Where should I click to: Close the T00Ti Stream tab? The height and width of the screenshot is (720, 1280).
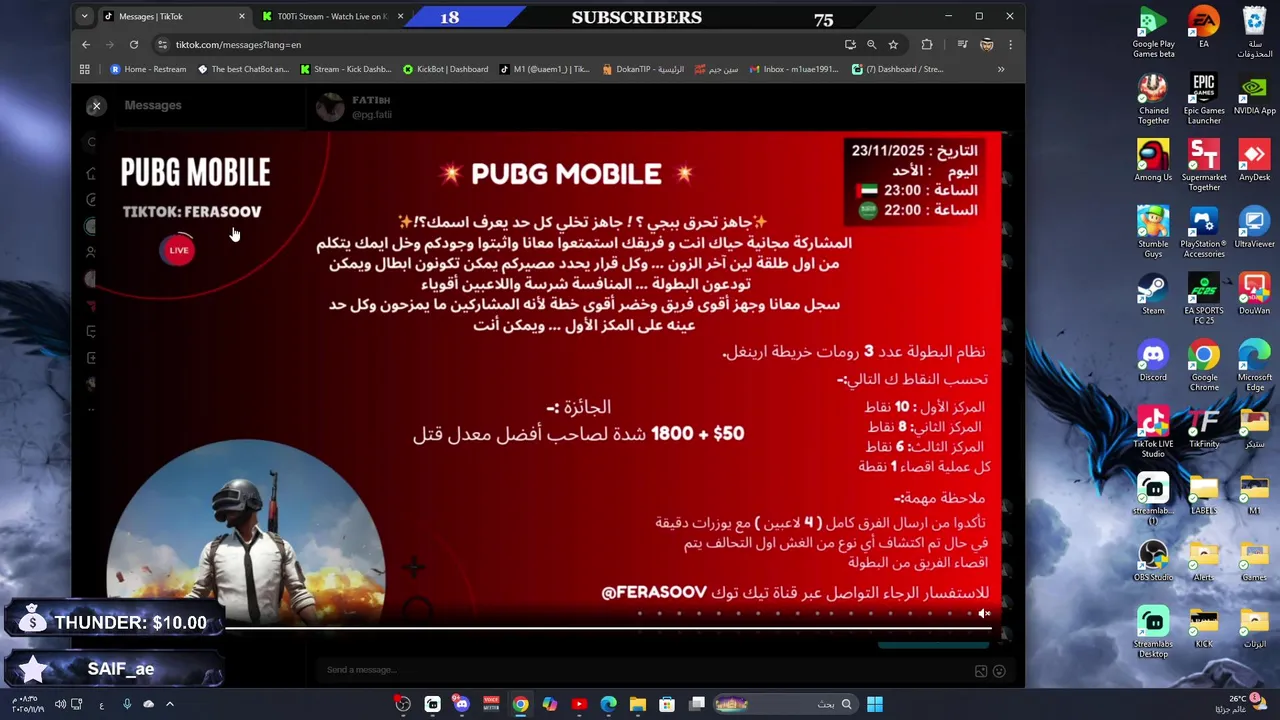pyautogui.click(x=401, y=16)
